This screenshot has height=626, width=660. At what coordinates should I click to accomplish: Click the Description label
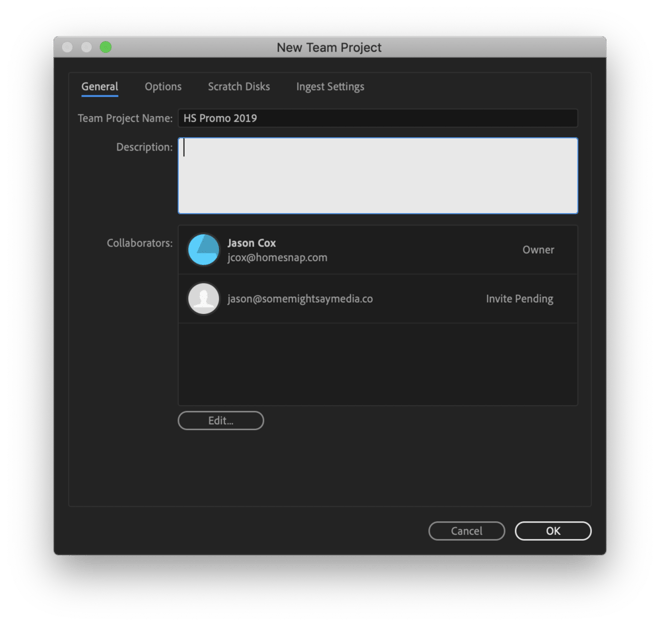tap(144, 147)
